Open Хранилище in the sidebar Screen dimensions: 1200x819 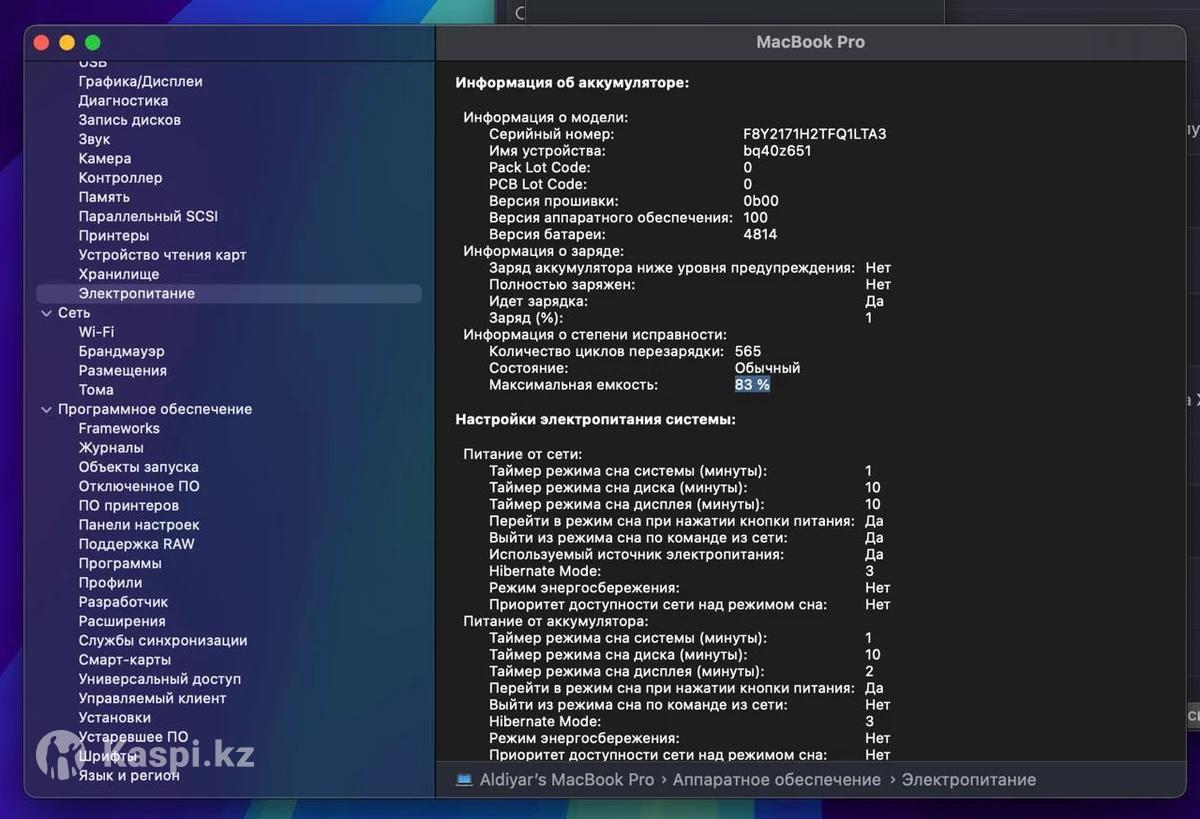(x=119, y=274)
